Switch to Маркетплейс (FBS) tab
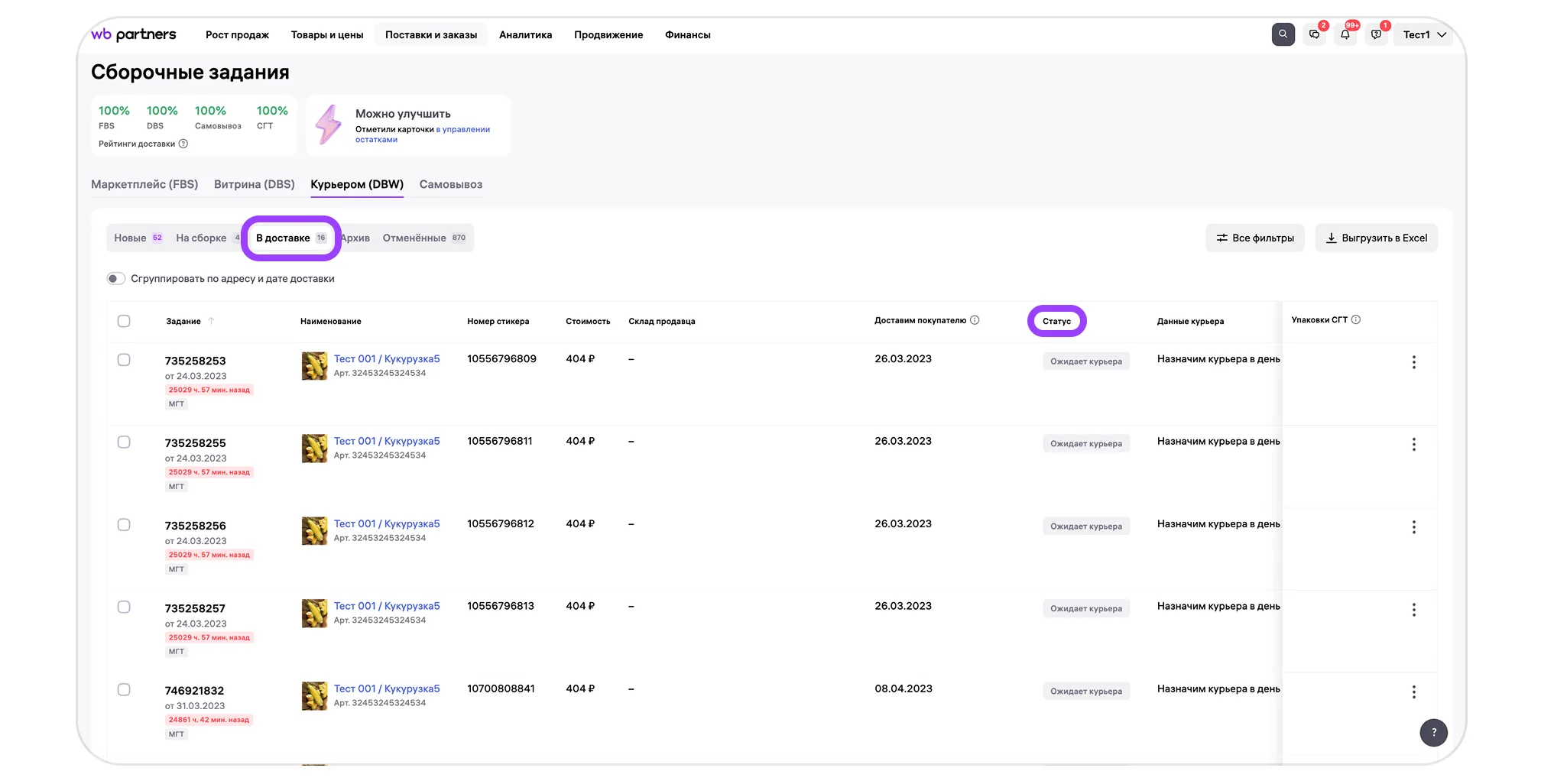 (x=144, y=184)
